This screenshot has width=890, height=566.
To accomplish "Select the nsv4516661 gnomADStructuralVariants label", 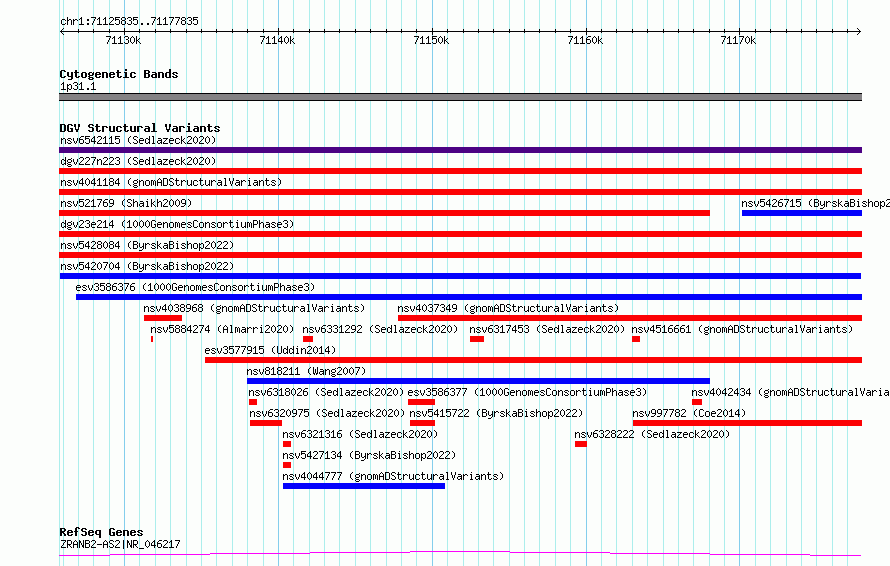I will click(x=742, y=329).
